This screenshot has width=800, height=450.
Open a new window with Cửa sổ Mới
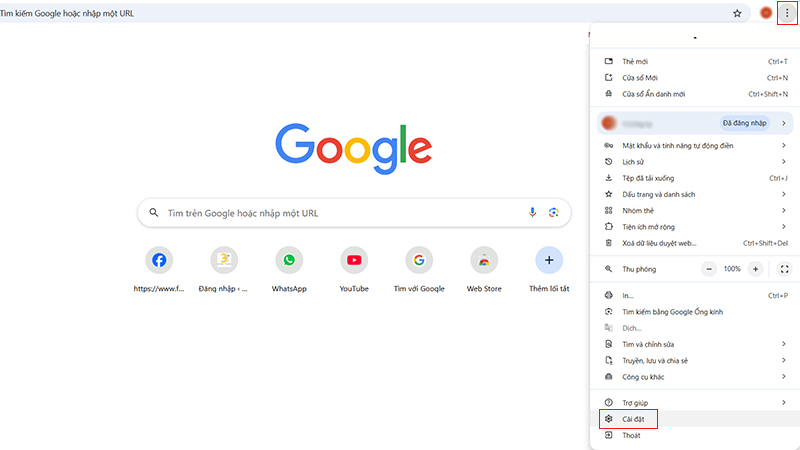pyautogui.click(x=695, y=78)
